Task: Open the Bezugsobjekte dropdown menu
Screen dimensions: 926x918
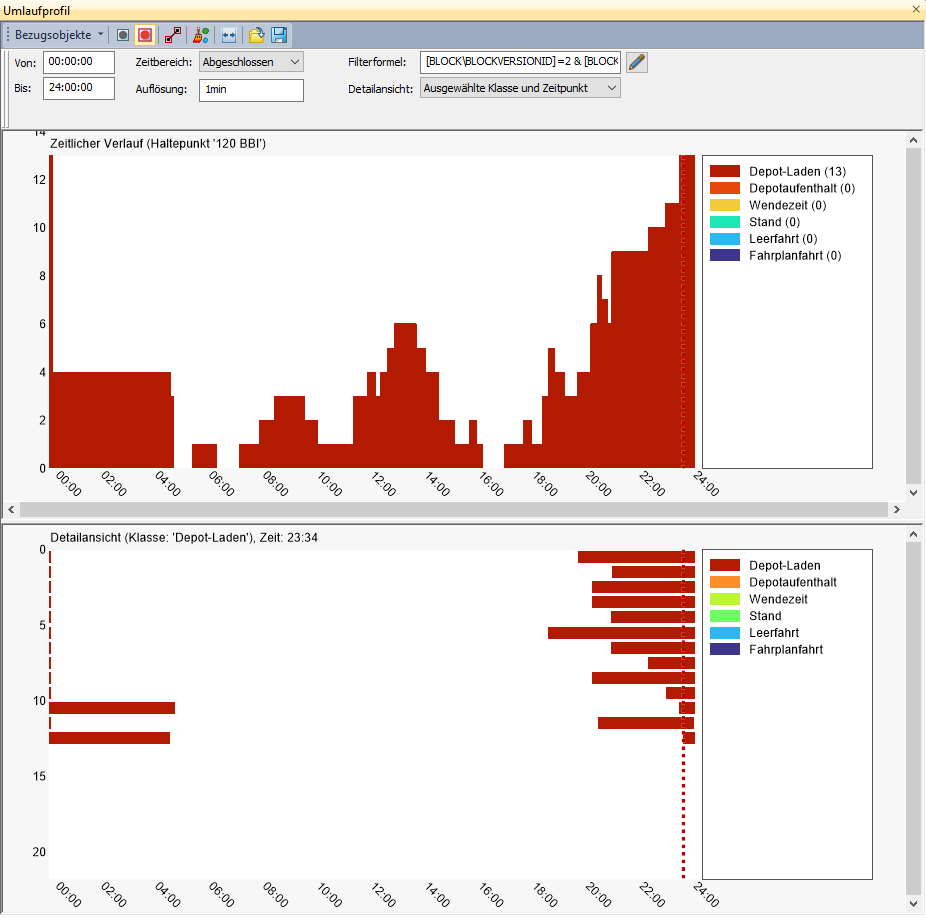Action: 58,35
